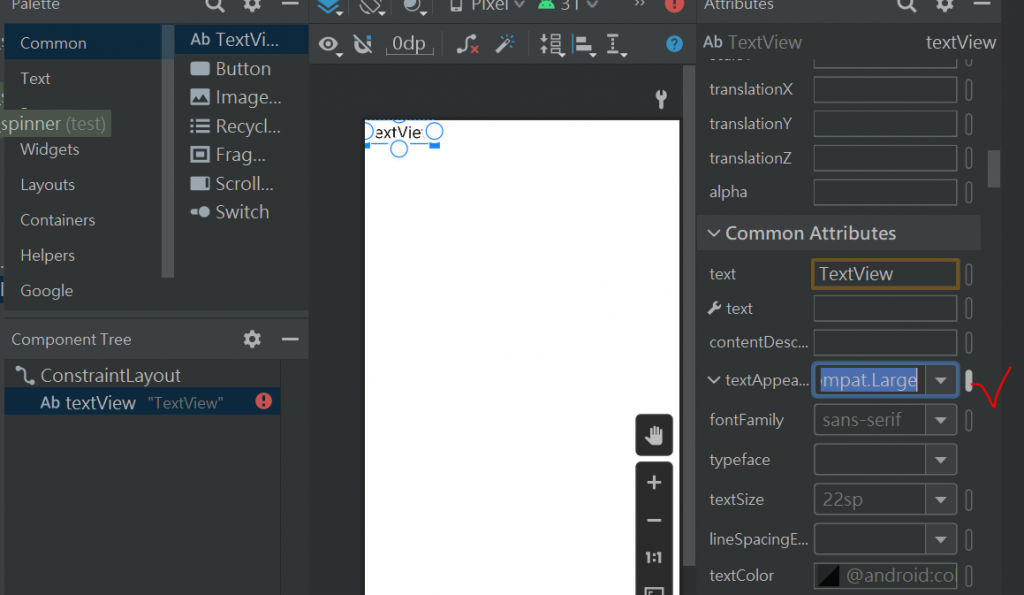This screenshot has height=595, width=1024.
Task: Click textColor swatch
Action: (829, 575)
